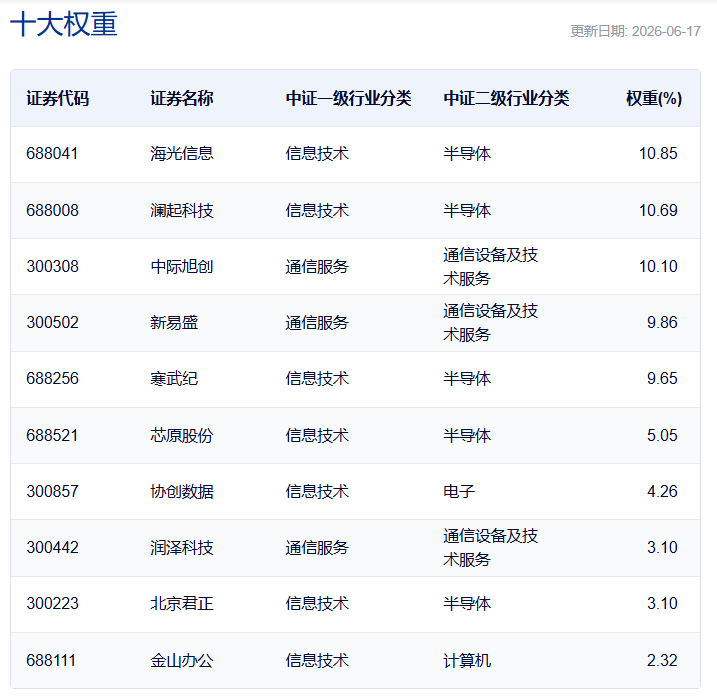Click 信息技术 in 澜起科技 row
Viewport: 717px width, 697px height.
pos(317,210)
